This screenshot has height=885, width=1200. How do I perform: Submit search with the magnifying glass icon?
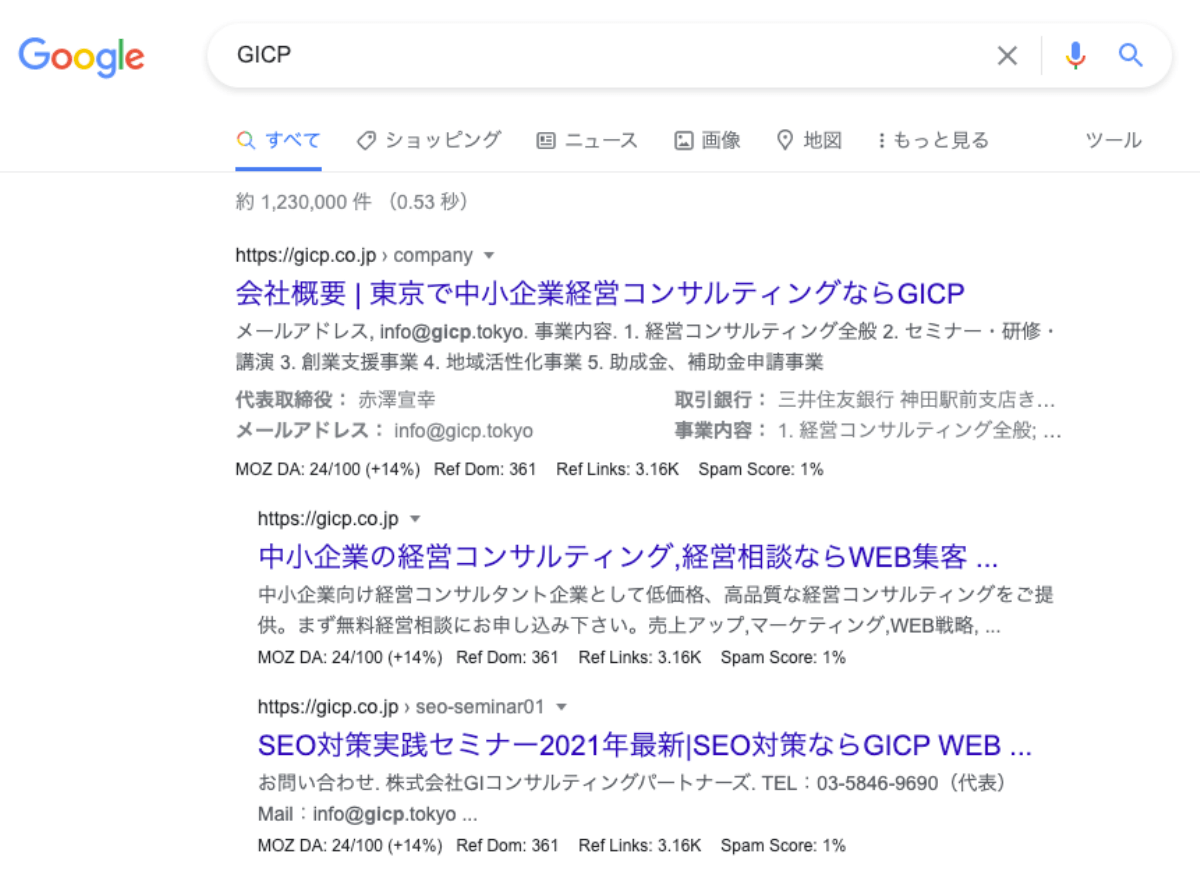pos(1130,55)
